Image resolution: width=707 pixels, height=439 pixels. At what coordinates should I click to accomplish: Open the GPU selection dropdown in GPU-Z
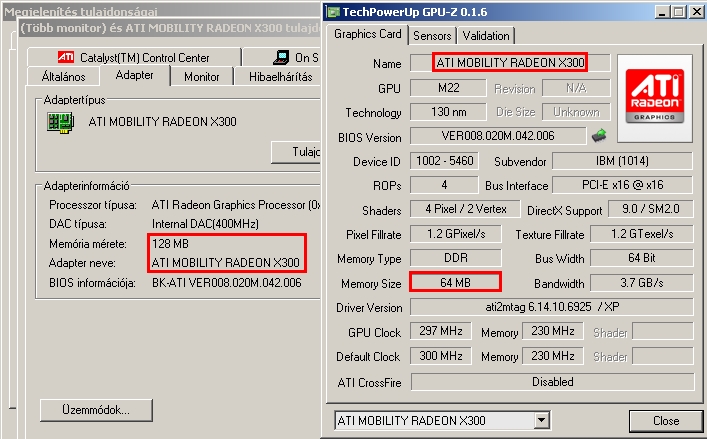pyautogui.click(x=542, y=421)
